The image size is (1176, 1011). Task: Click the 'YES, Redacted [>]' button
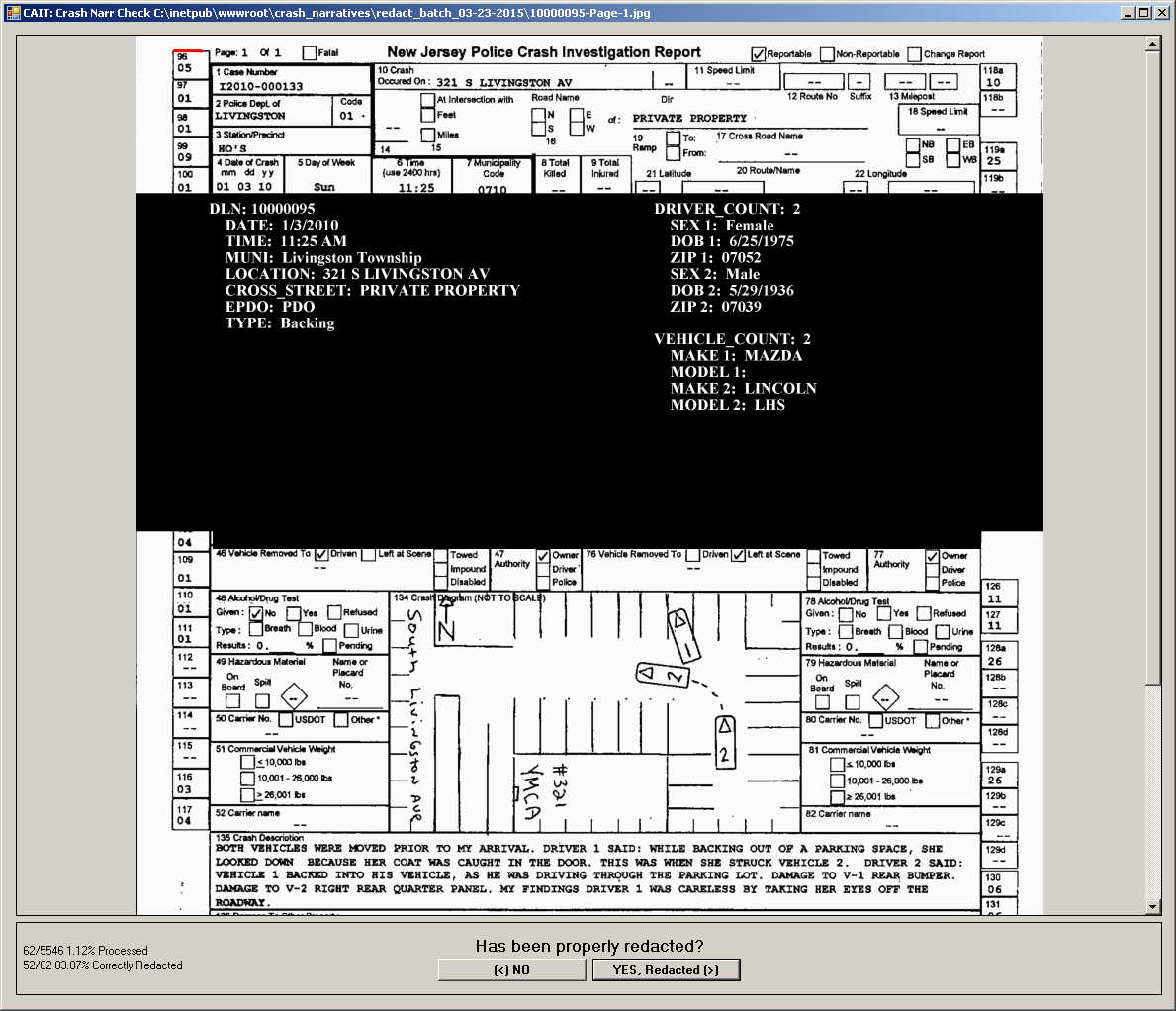click(666, 969)
